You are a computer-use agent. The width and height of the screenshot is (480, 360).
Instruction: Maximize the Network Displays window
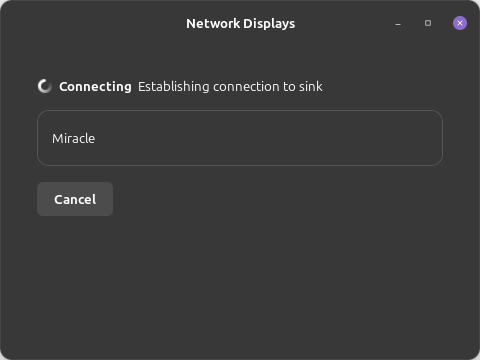point(428,23)
